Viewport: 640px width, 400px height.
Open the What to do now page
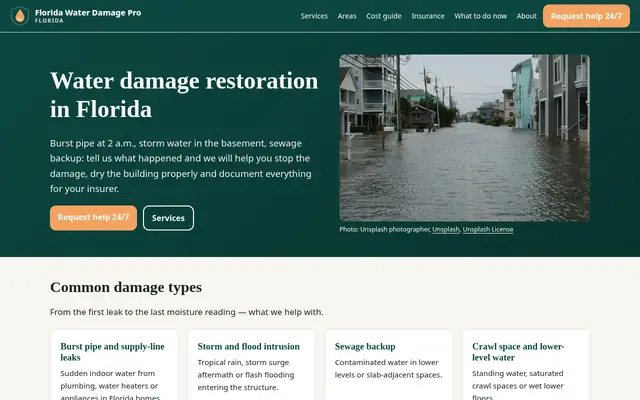(x=480, y=16)
